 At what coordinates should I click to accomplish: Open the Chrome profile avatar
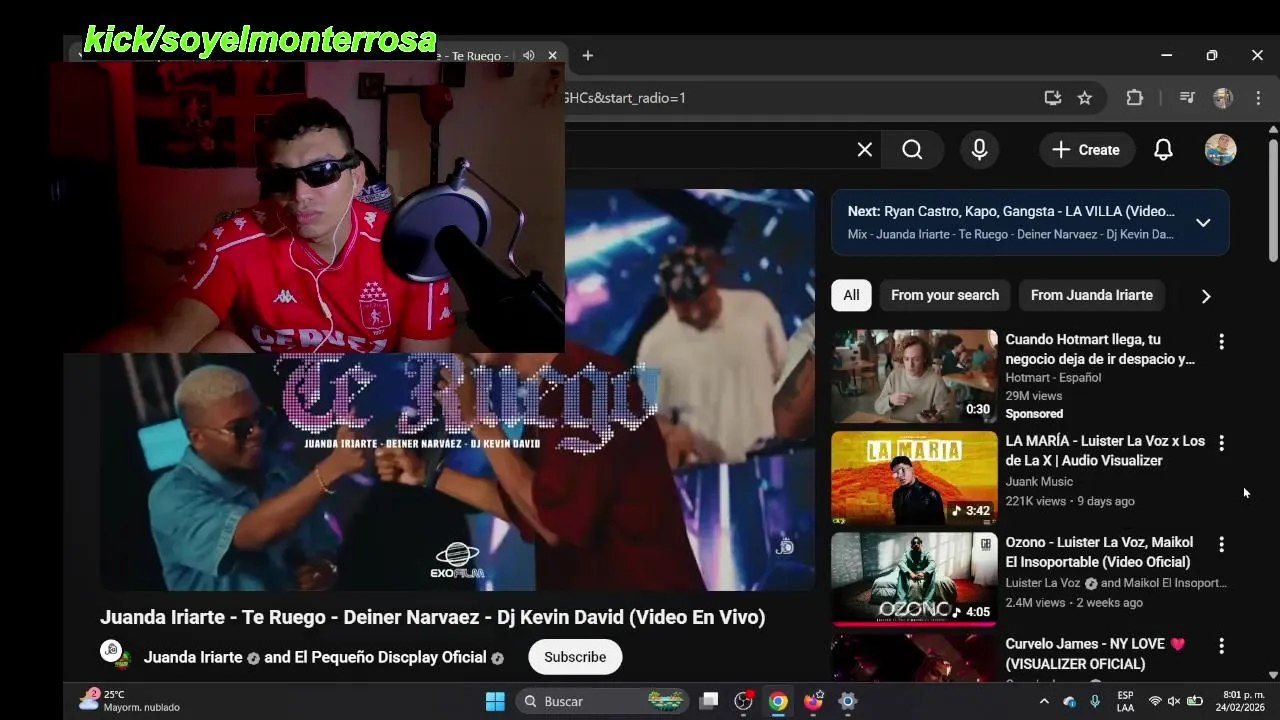tap(1222, 98)
